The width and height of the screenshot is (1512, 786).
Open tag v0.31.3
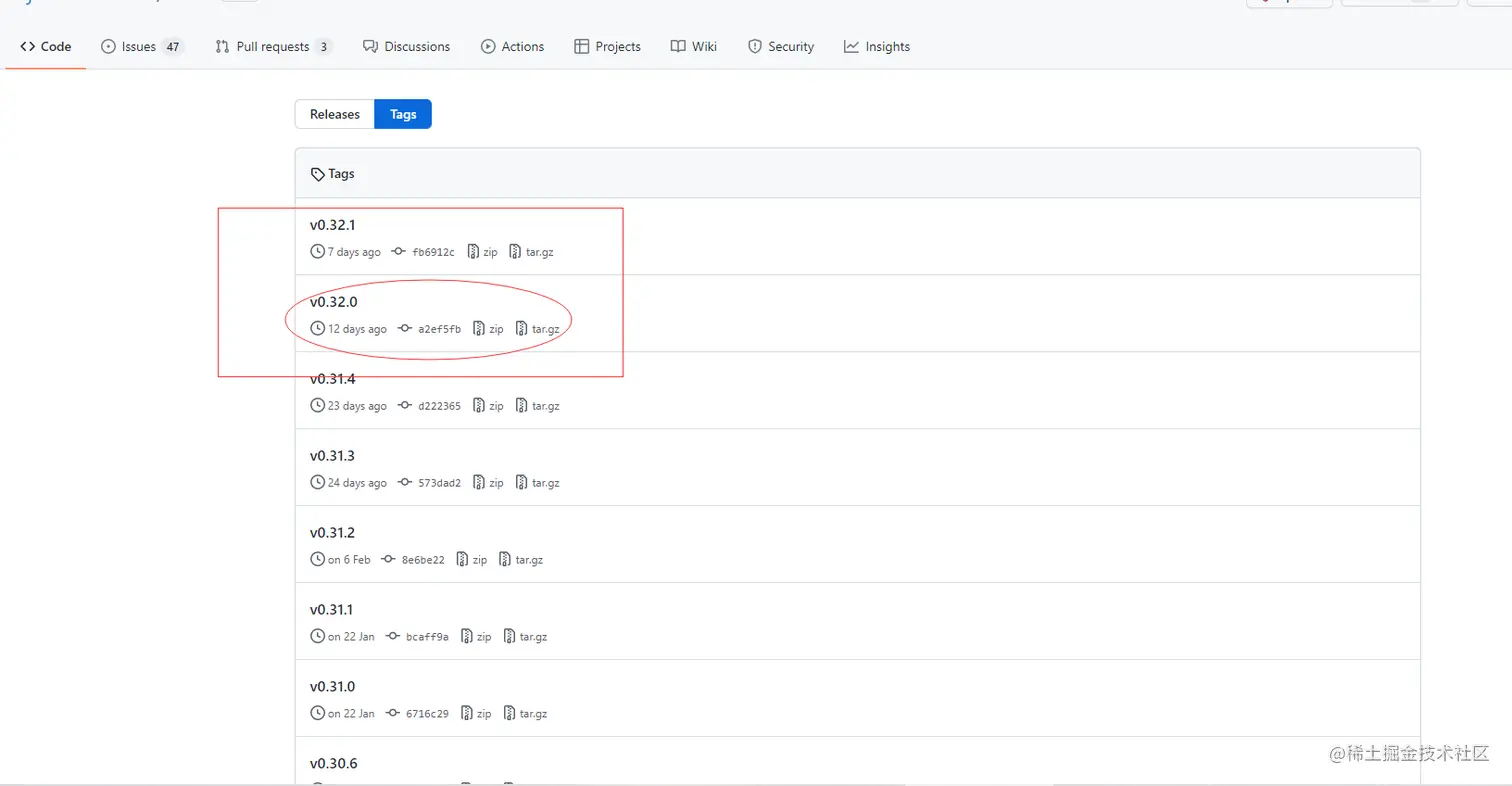pos(332,456)
